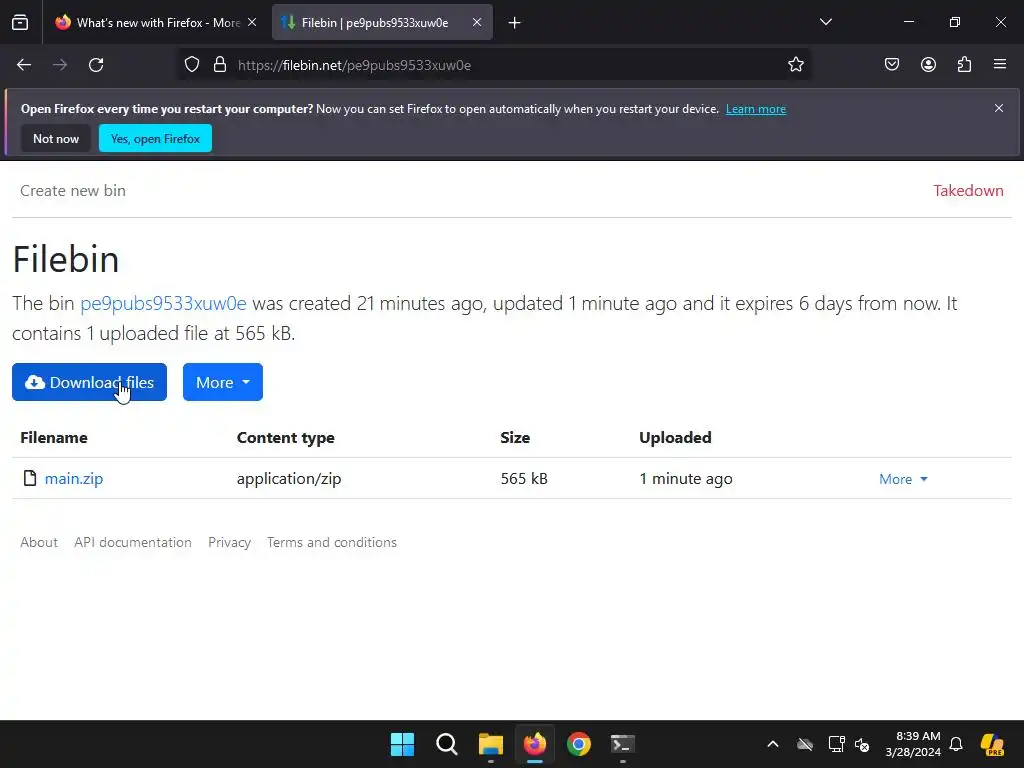1024x768 pixels.
Task: Expand More dropdown in main.zip row
Action: click(x=903, y=479)
